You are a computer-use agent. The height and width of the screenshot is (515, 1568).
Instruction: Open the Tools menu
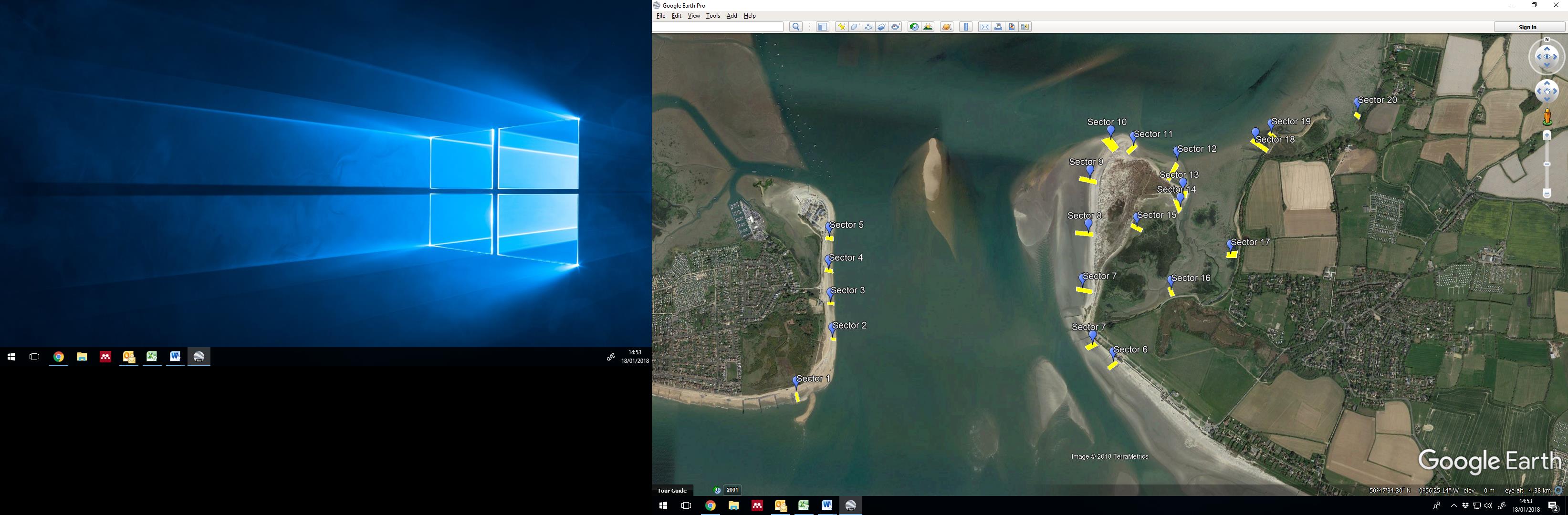point(713,16)
